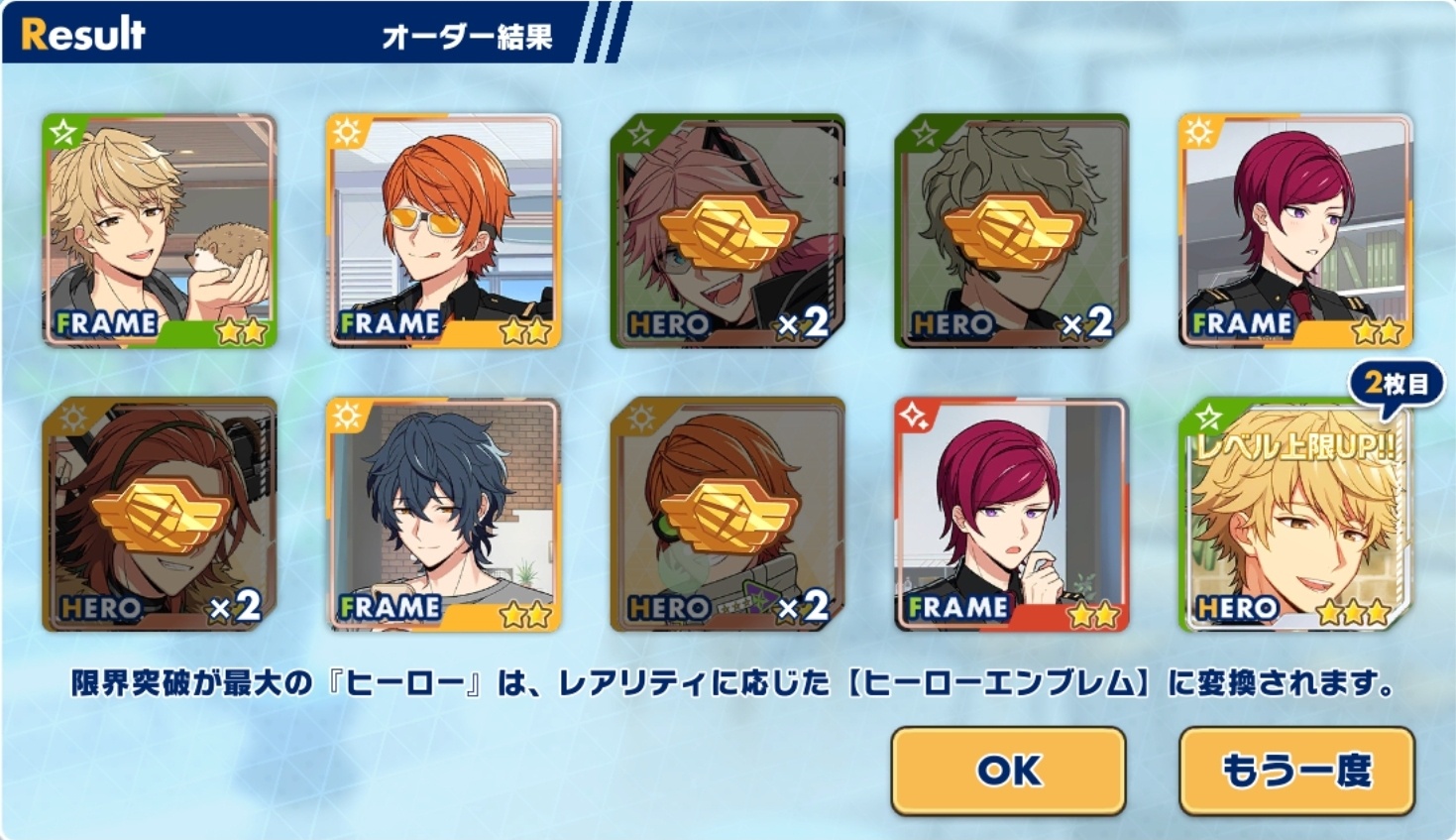
Task: Select the orange-haired headphone HERO x2 card
Action: [728, 515]
